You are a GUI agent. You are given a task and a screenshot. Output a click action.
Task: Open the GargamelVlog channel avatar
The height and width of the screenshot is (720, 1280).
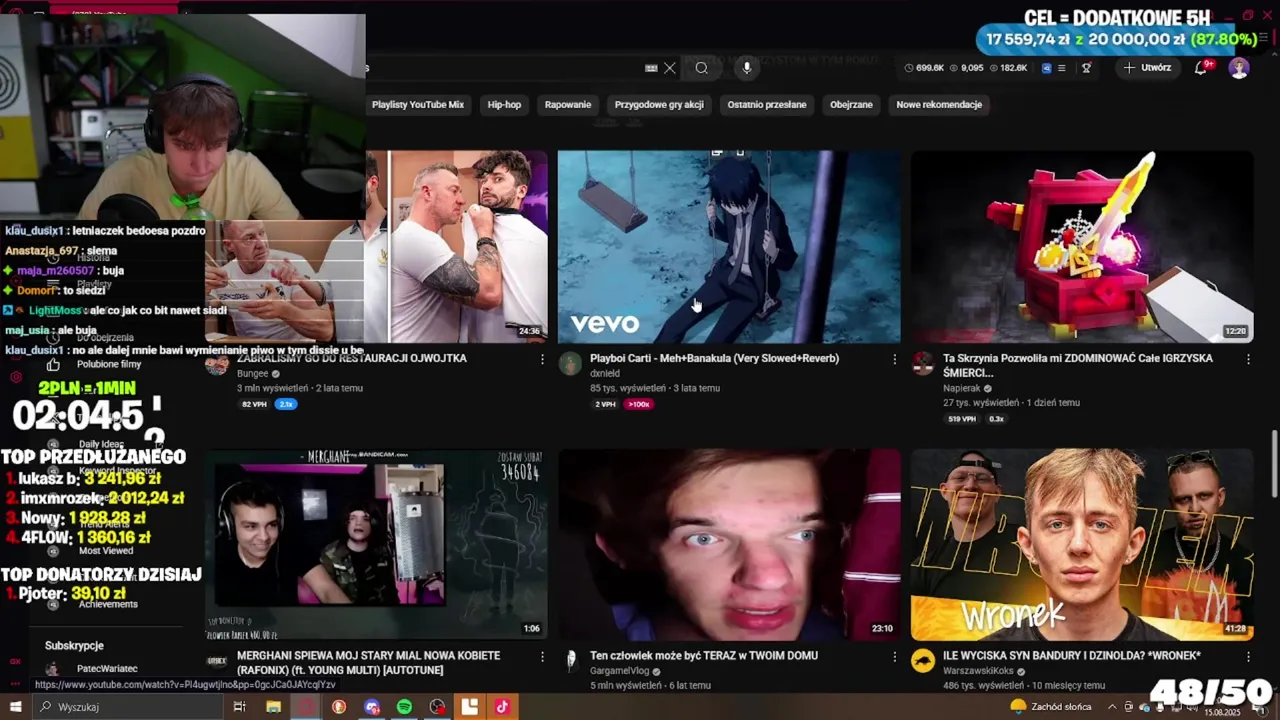click(570, 661)
